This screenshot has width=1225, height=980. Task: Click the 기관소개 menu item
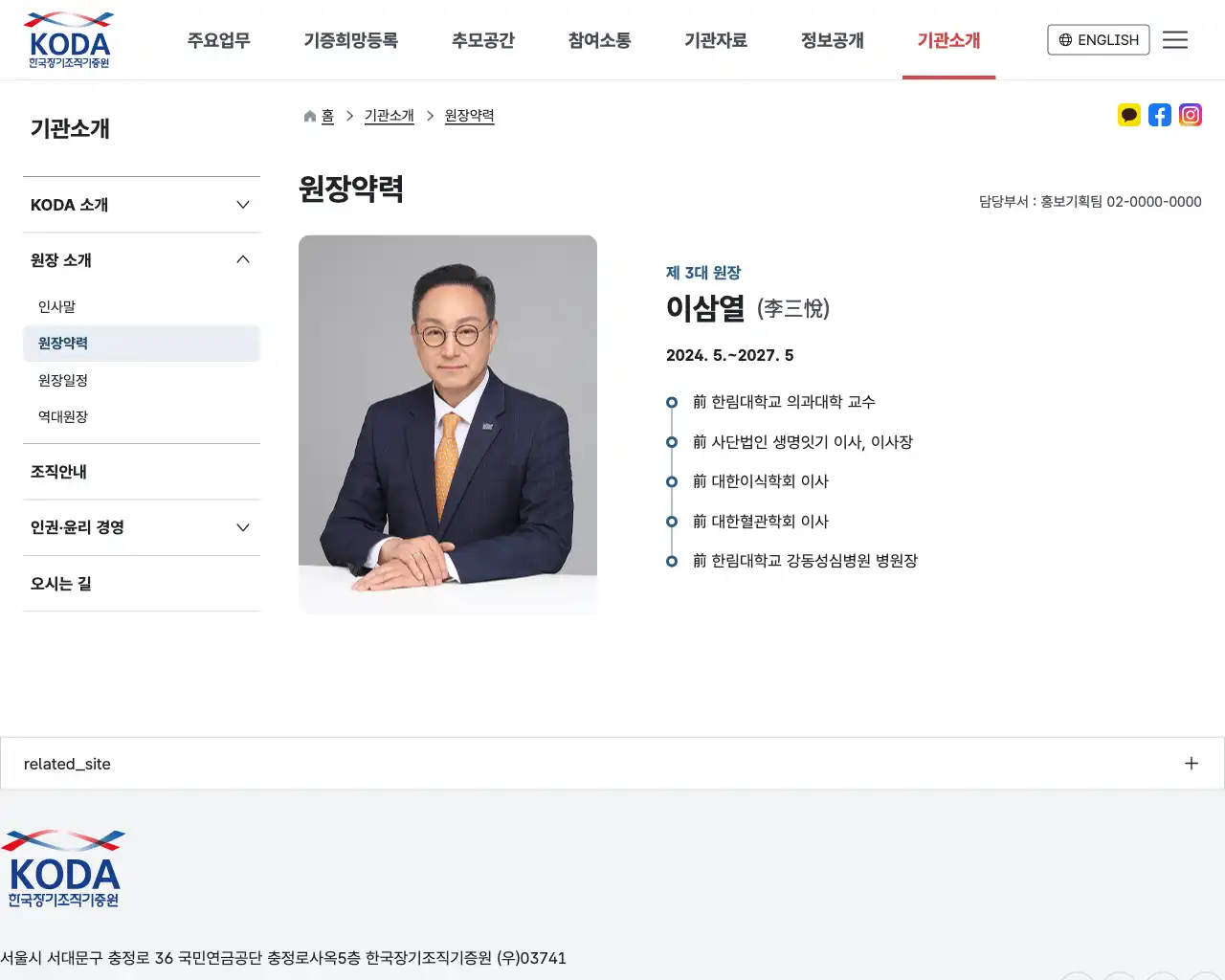pos(948,40)
